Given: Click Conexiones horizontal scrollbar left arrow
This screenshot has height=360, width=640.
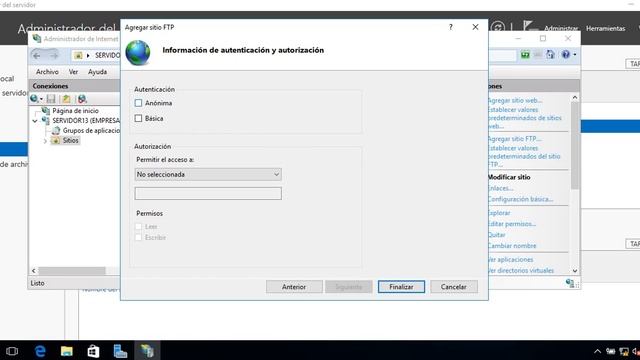Looking at the screenshot, I should point(34,271).
